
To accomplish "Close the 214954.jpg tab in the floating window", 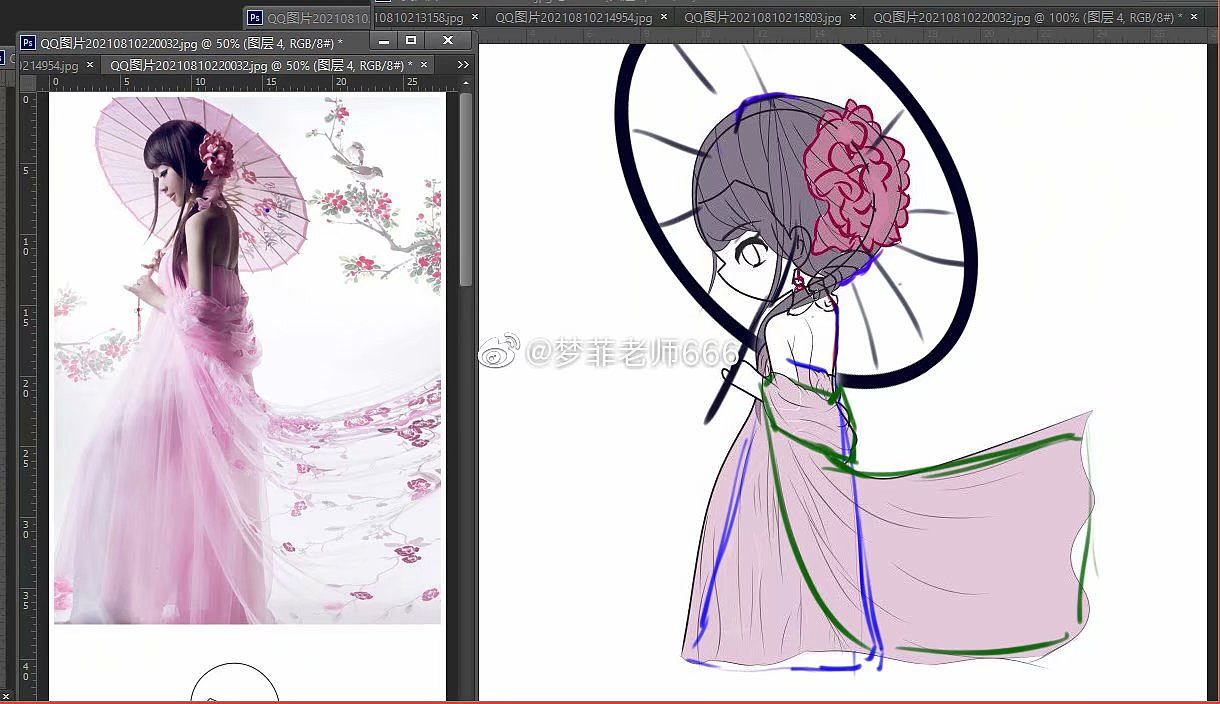I will (x=90, y=65).
